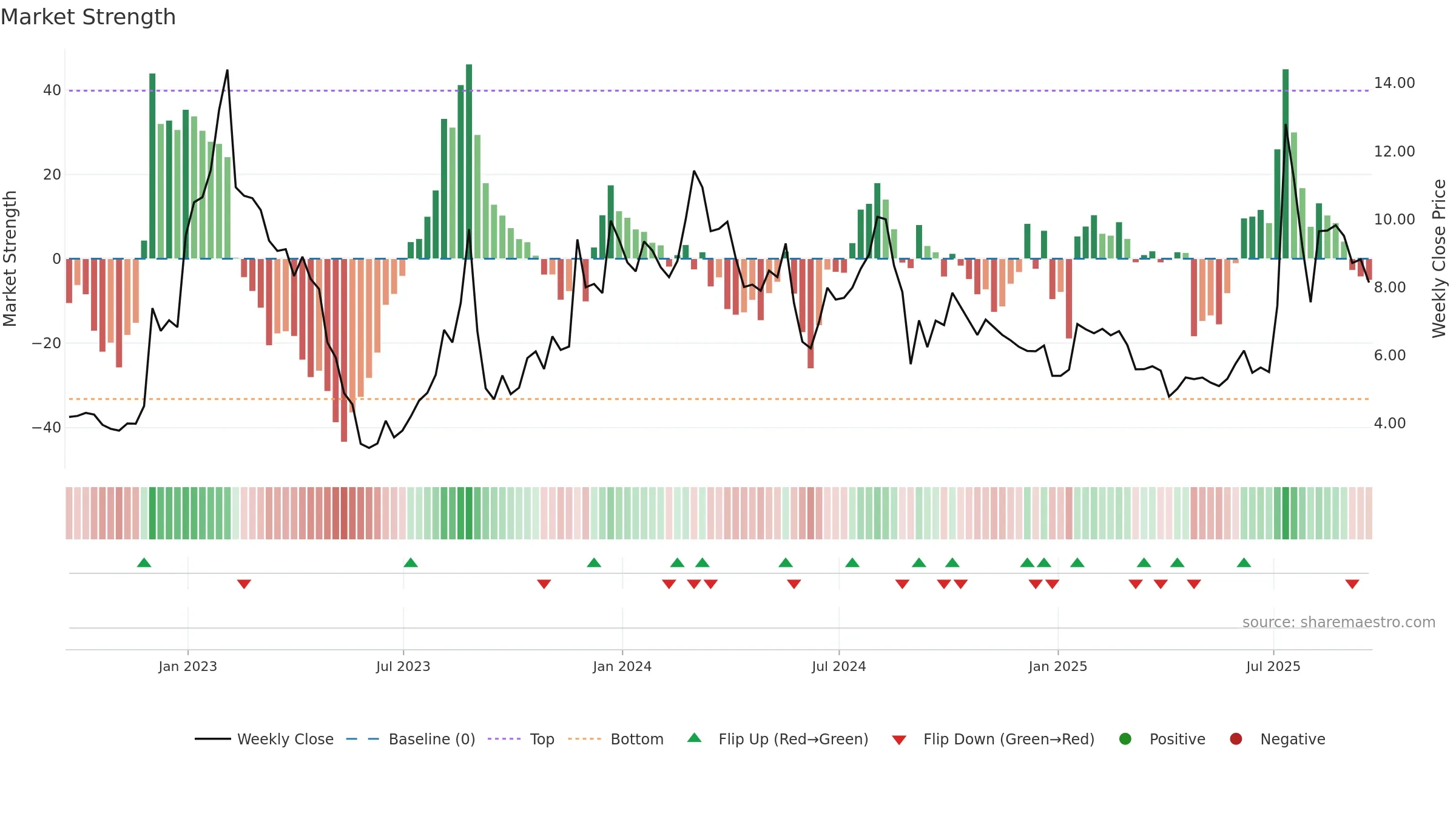Click the vertical Market Strength axis title
Viewport: 1456px width, 819px height.
10,258
